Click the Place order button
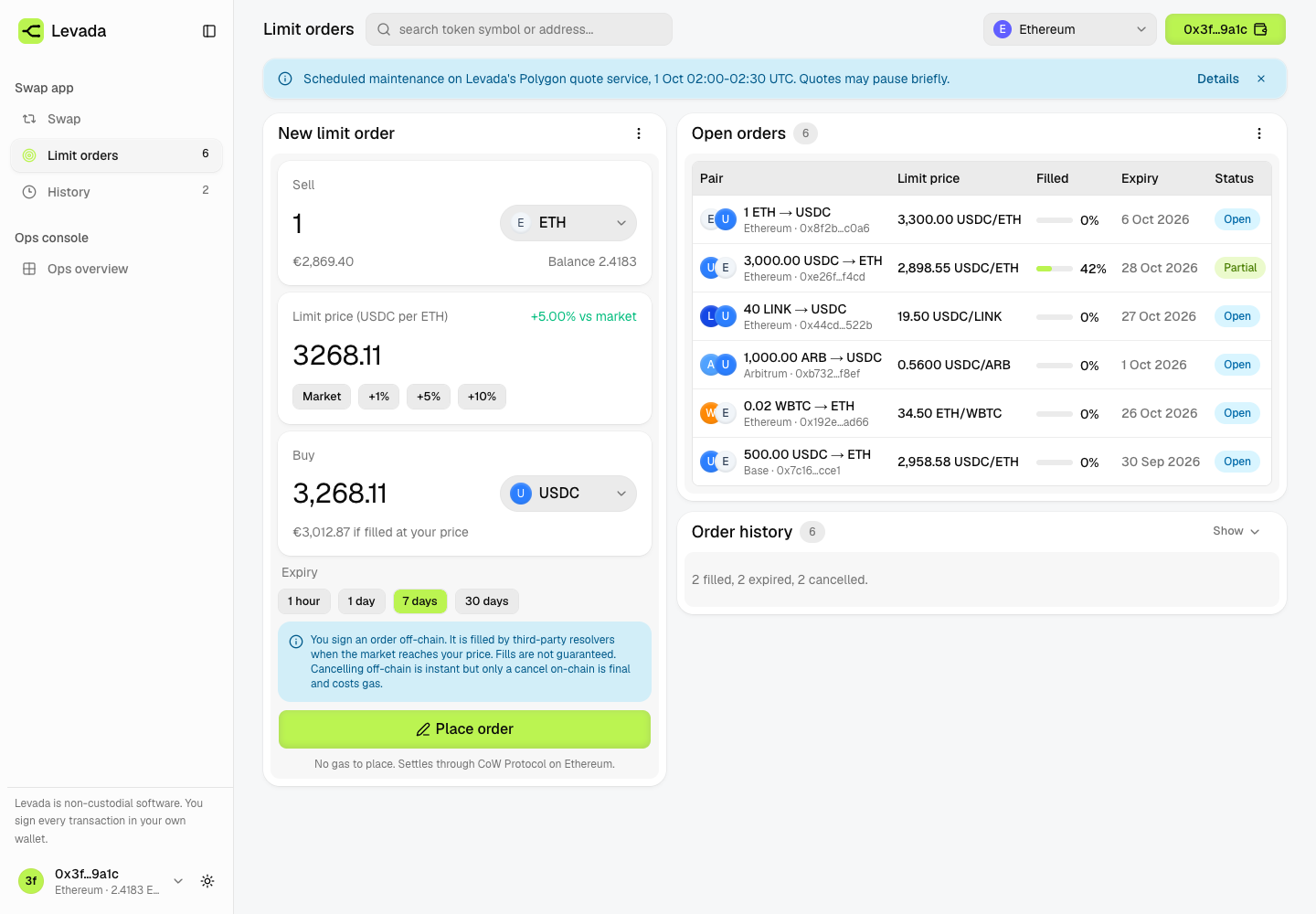This screenshot has width=1316, height=914. coord(464,729)
